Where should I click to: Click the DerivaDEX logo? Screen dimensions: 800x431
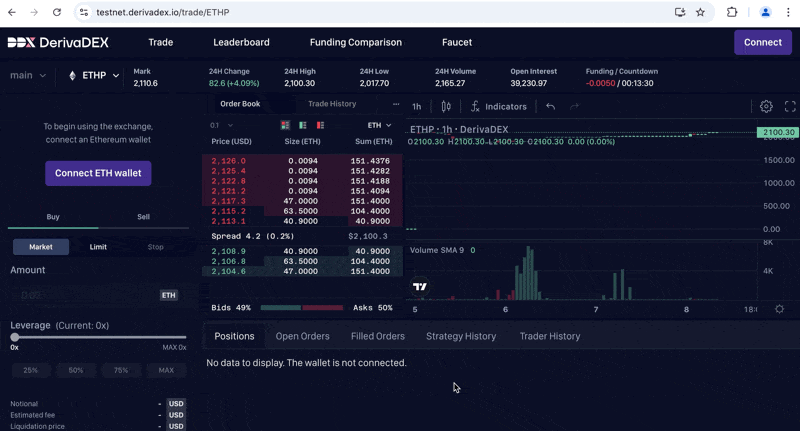[58, 42]
